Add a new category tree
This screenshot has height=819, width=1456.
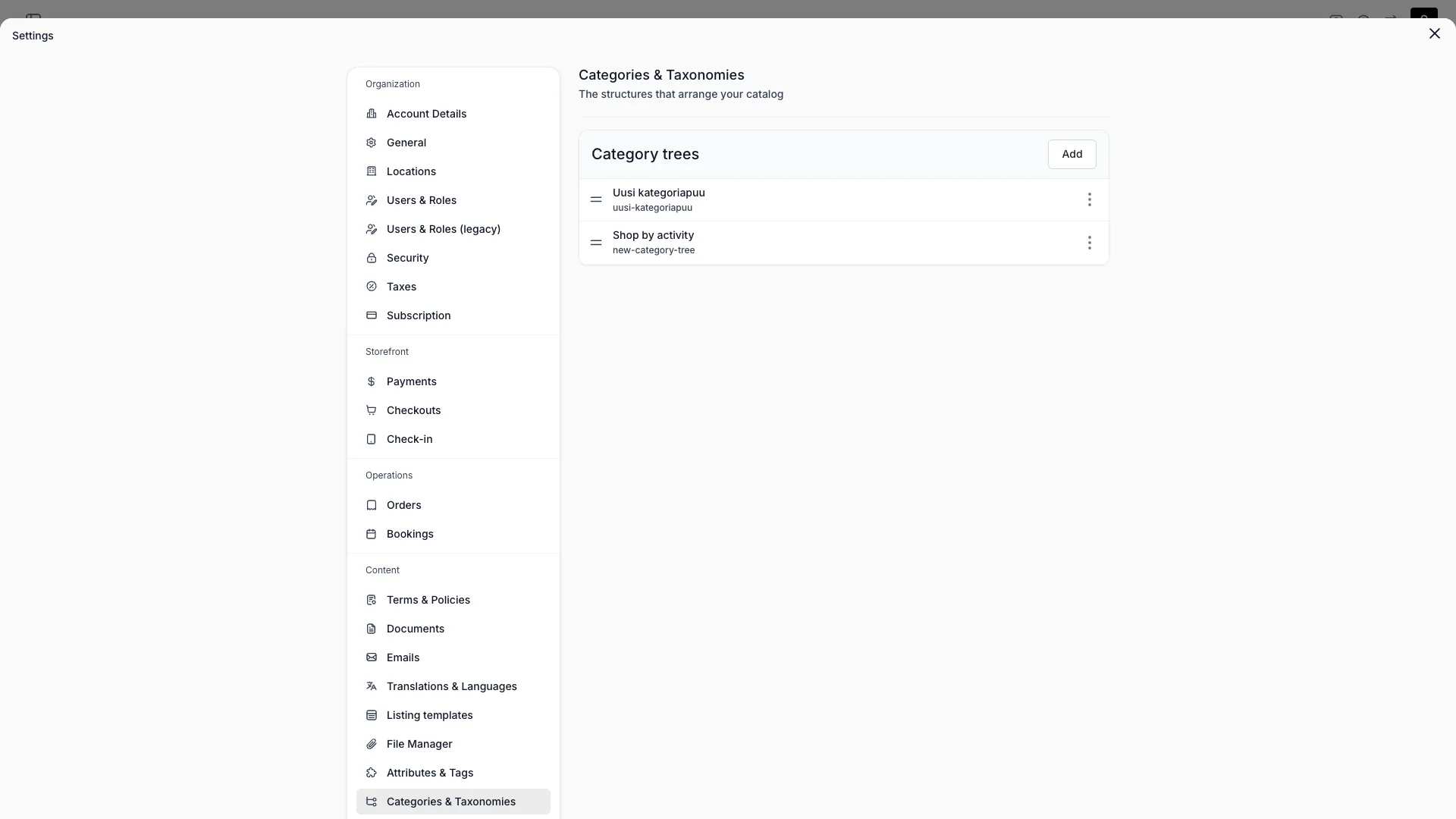click(1072, 154)
